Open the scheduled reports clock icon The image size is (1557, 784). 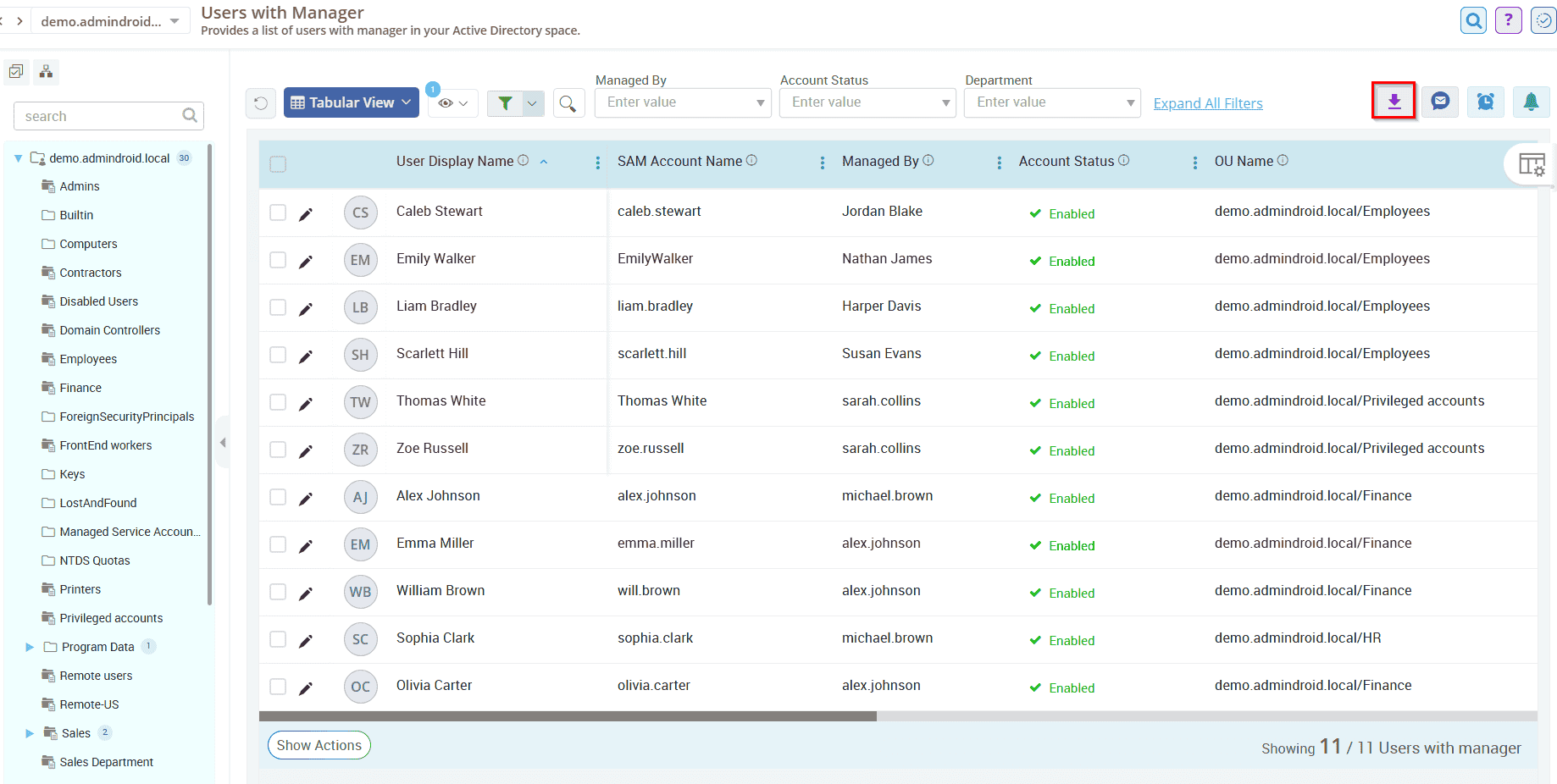pos(1485,101)
